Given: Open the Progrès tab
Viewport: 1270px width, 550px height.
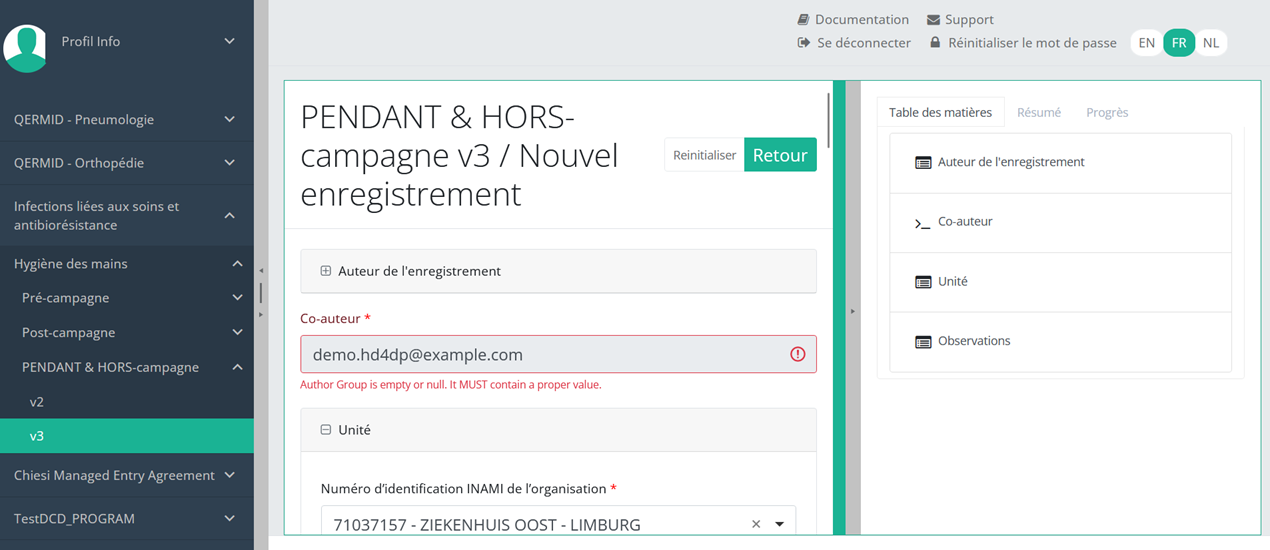Looking at the screenshot, I should tap(1107, 113).
